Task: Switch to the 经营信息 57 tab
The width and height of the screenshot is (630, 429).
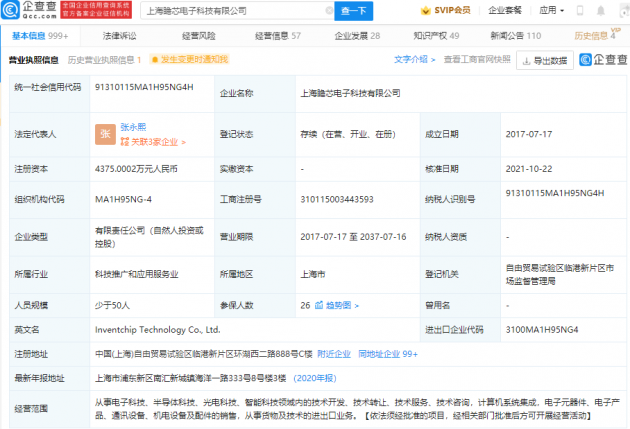Action: tap(278, 36)
